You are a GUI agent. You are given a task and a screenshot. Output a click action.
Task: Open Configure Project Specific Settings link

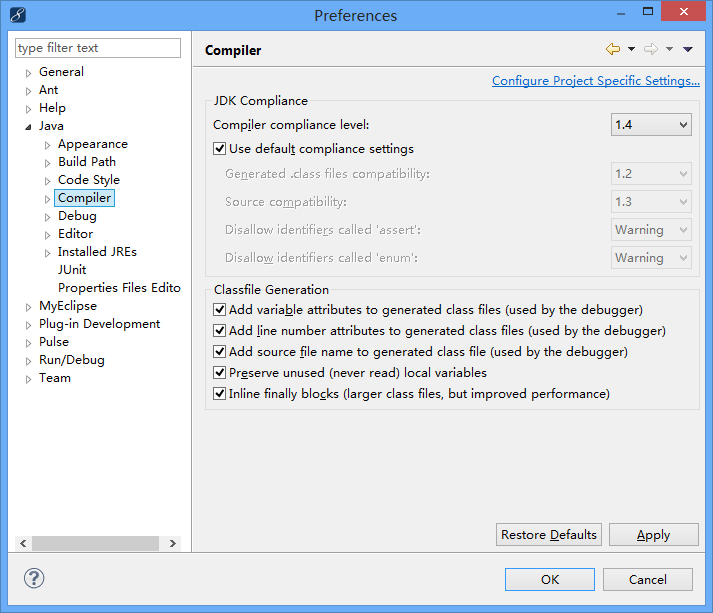596,80
